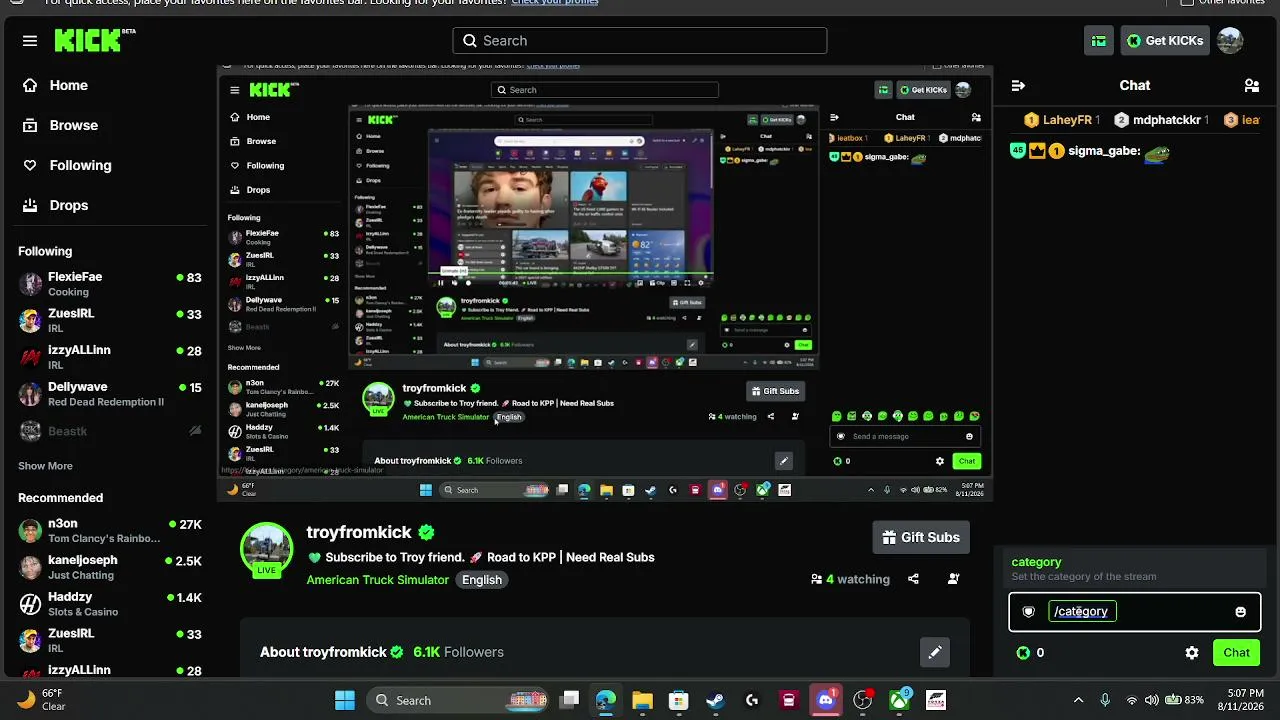Open FlexieFae's channel in Following list
Screen dimensions: 1280x720
coord(110,284)
